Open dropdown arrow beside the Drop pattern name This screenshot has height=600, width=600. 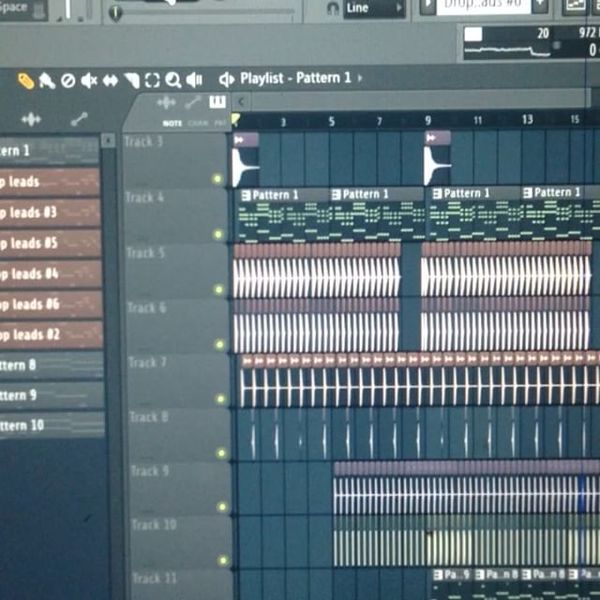[x=541, y=5]
